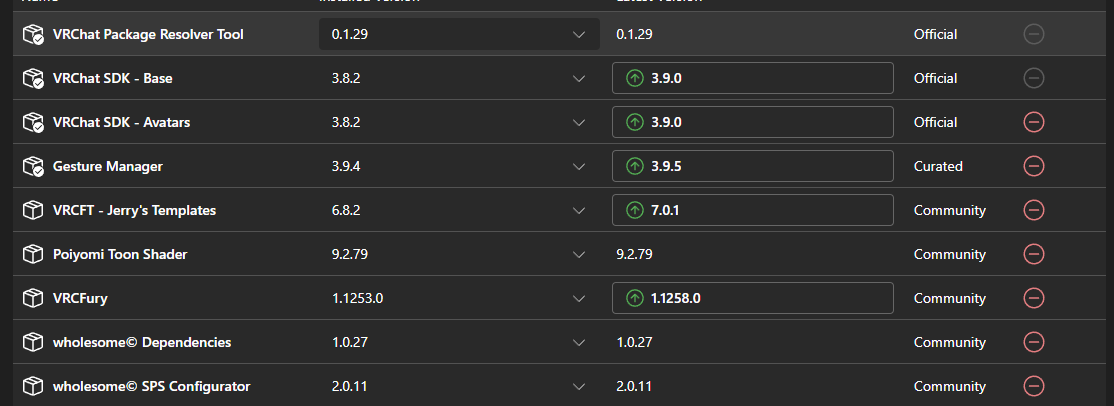Click the VRChat Package Resolver Tool package icon
This screenshot has height=406, width=1114.
[33, 34]
